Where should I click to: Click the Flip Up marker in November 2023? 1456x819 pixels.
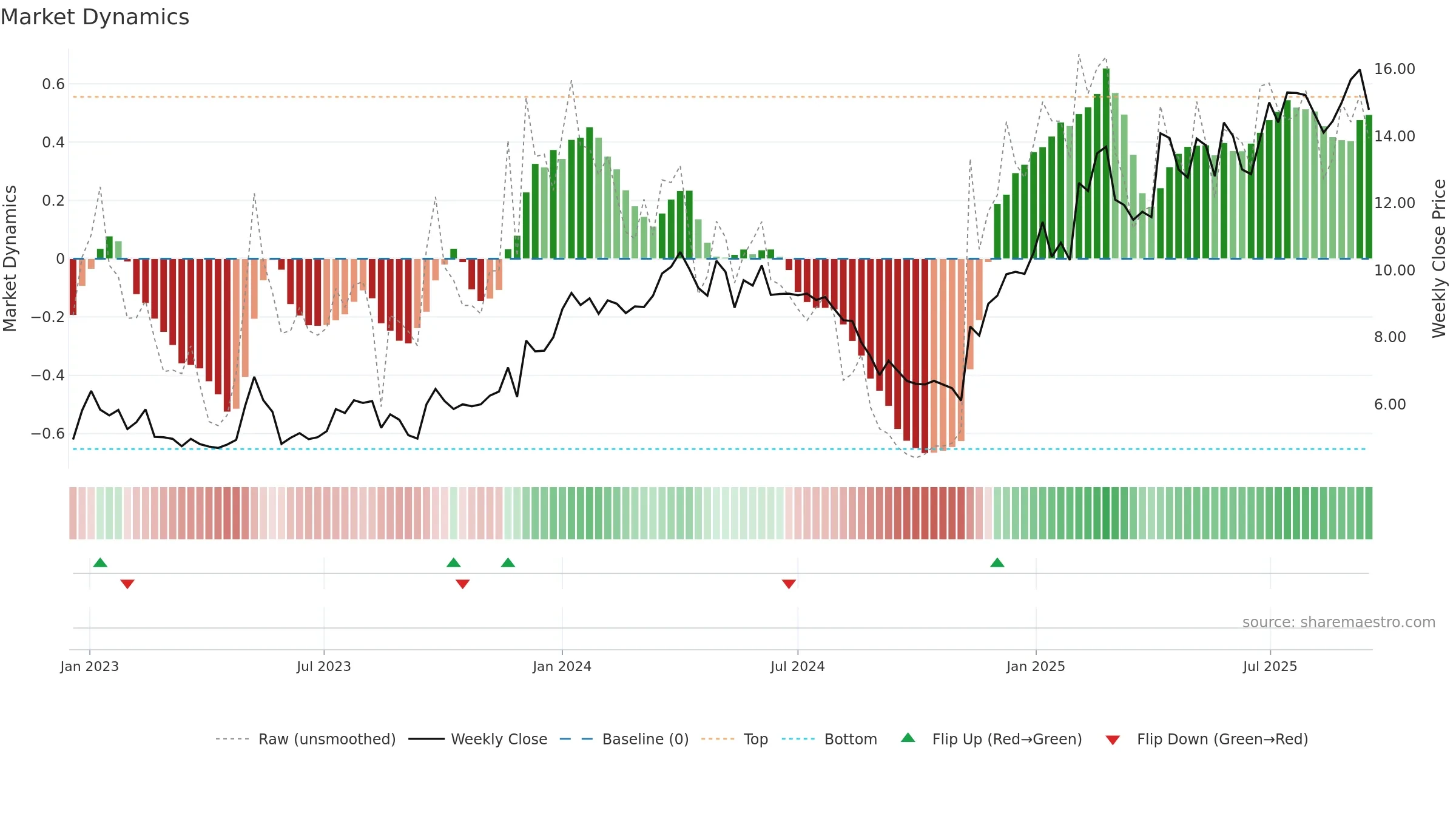coord(508,562)
